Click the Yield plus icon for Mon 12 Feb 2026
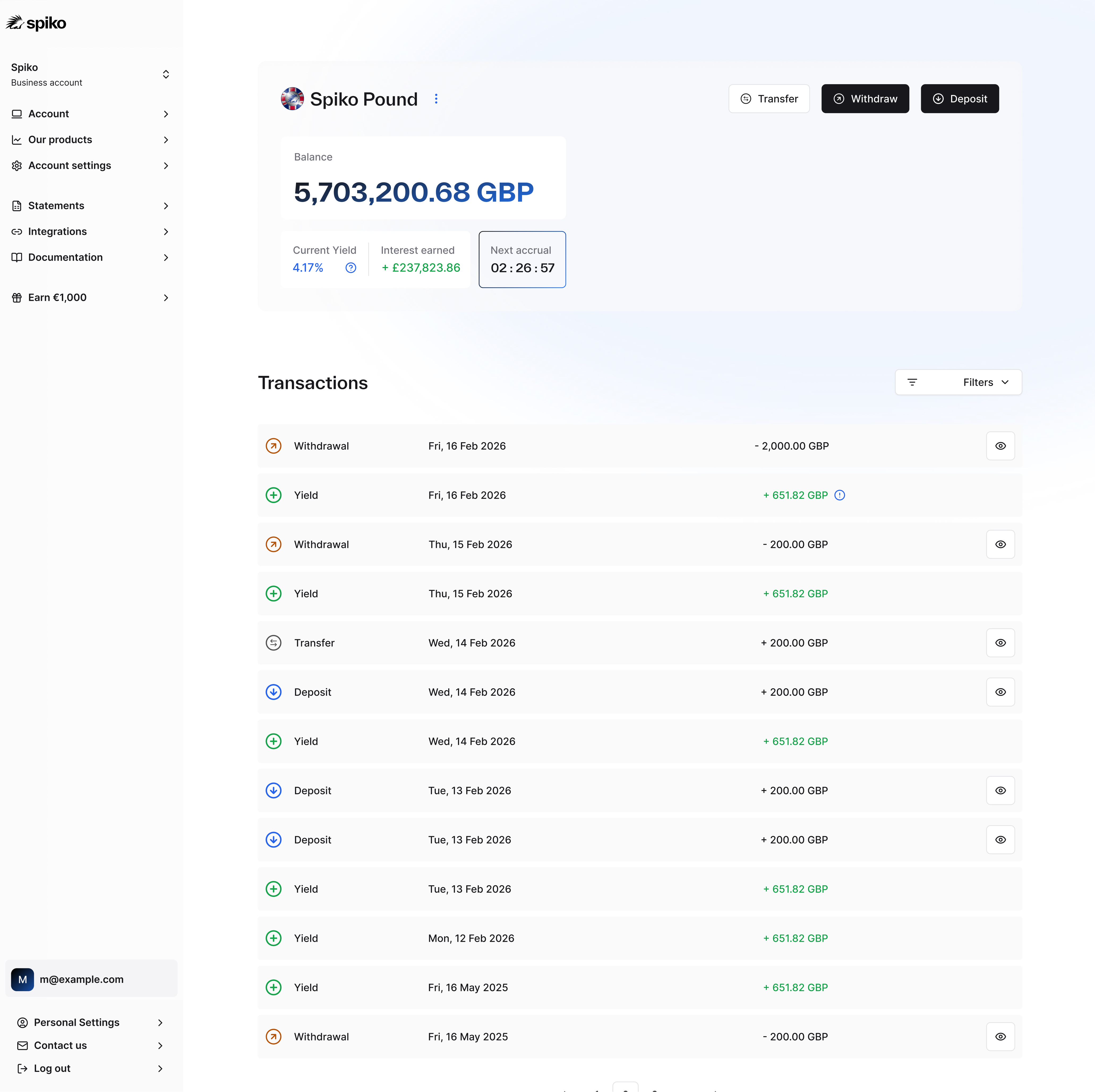Screen dimensions: 1095x1092 coord(274,938)
